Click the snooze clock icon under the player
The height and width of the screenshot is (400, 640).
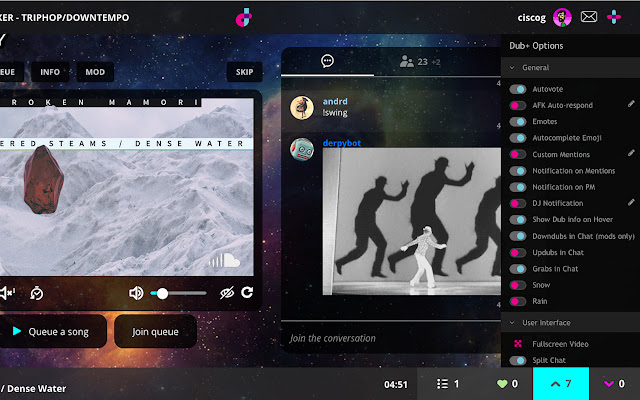[x=38, y=293]
